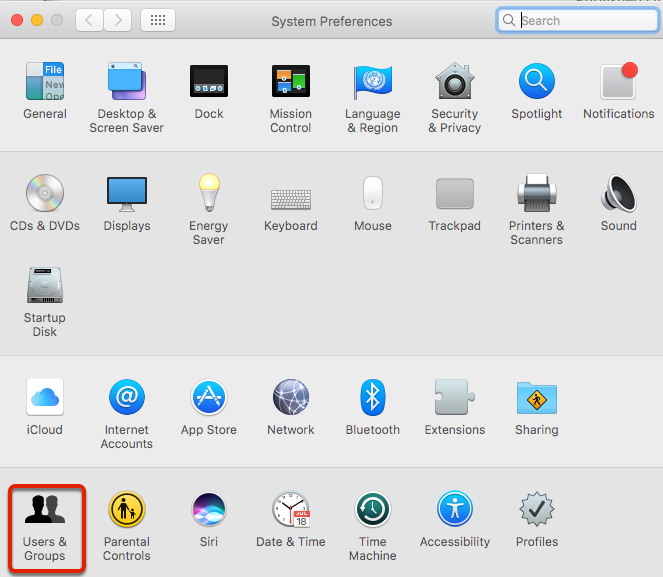
Task: Click the back navigation arrow
Action: tap(89, 20)
